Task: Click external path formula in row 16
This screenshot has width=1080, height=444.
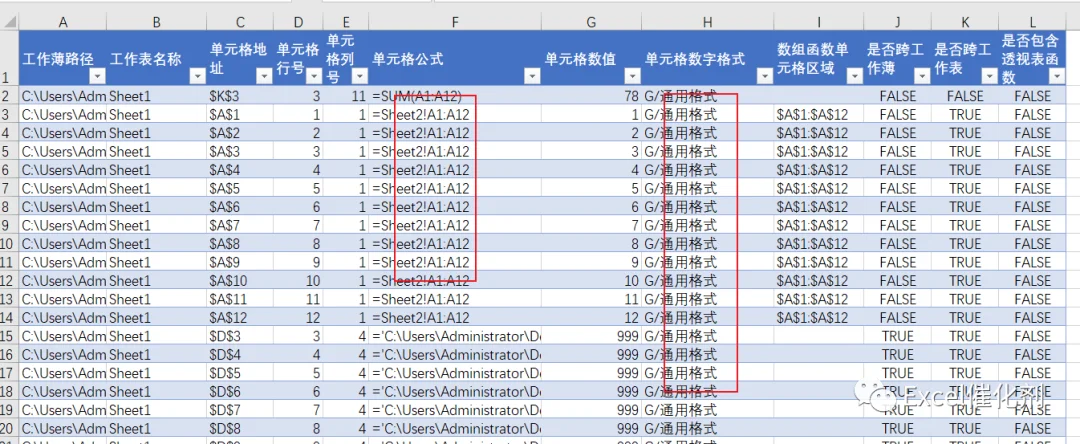Action: [x=455, y=355]
